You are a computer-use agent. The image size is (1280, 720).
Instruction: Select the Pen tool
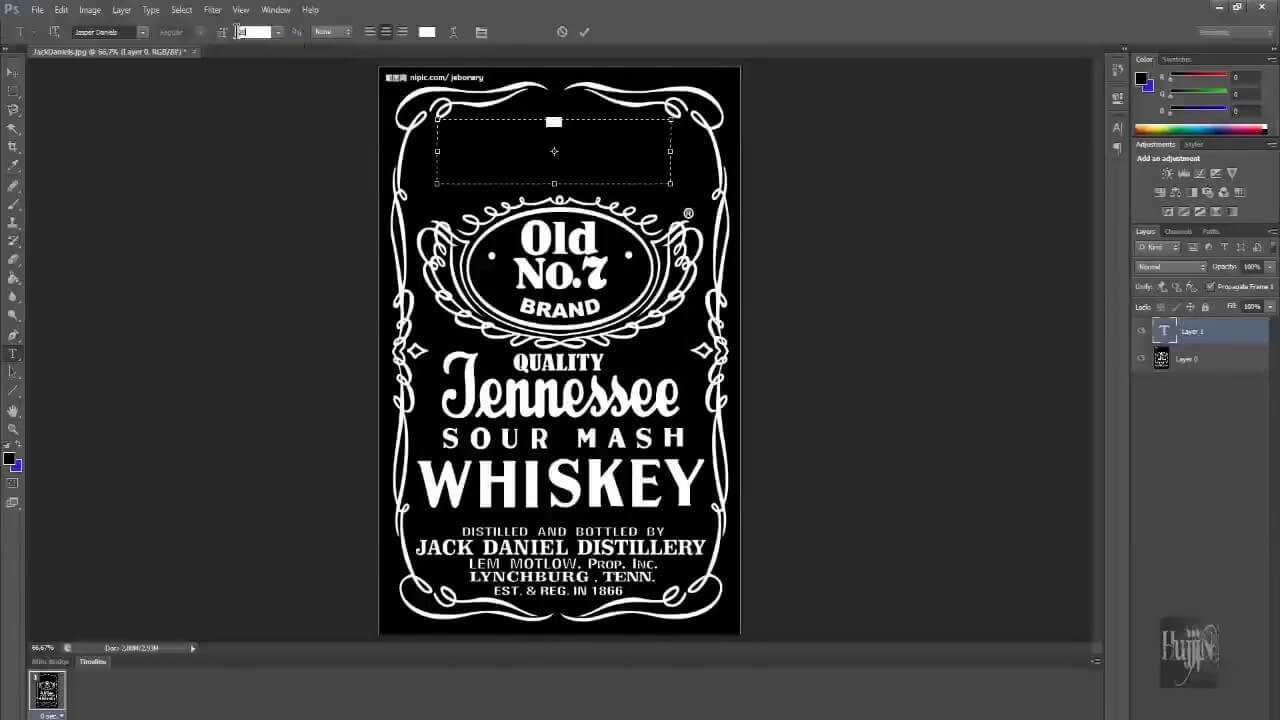click(x=12, y=335)
